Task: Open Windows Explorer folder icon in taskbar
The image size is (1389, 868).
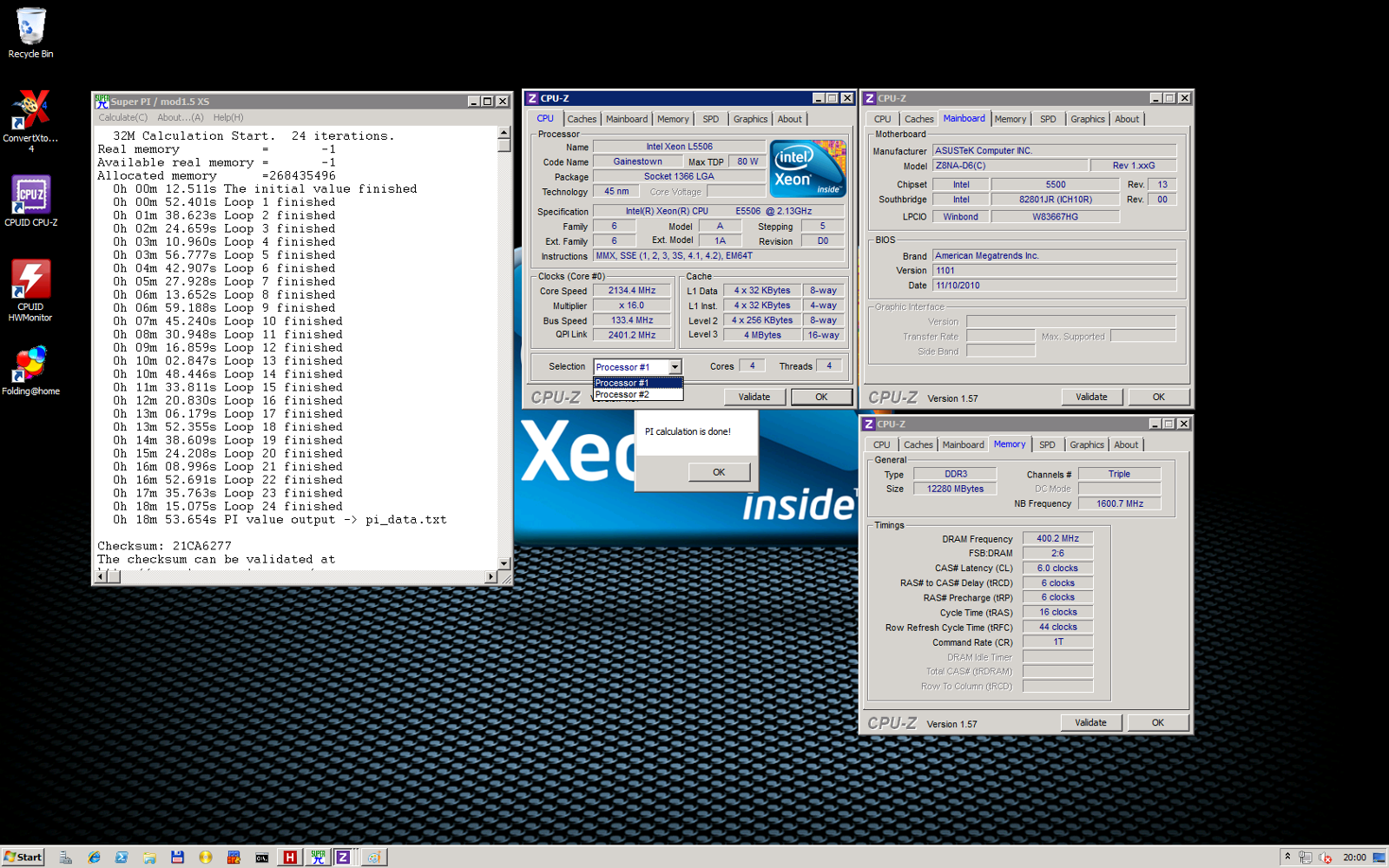Action: click(x=149, y=857)
